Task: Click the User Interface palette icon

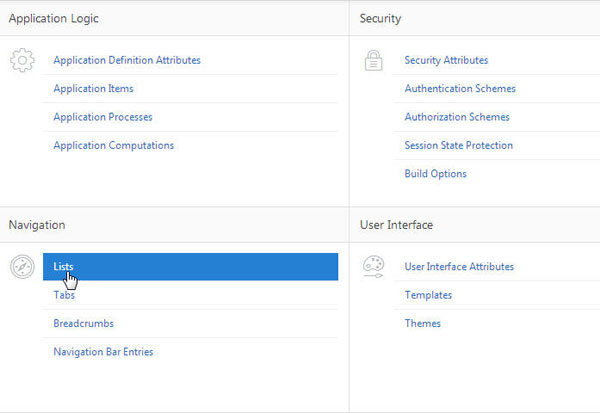Action: pyautogui.click(x=373, y=266)
